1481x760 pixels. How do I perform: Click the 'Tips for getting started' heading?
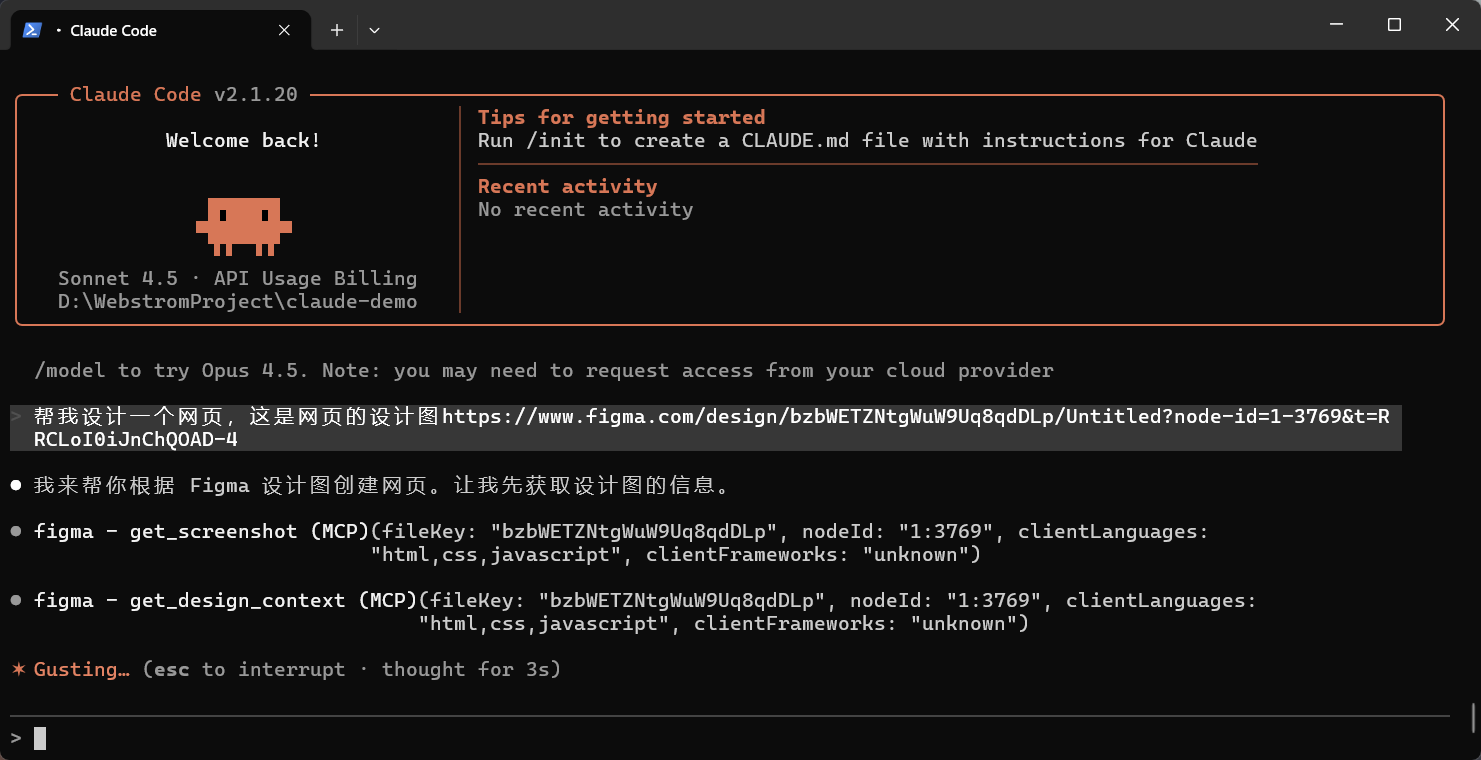tap(621, 117)
